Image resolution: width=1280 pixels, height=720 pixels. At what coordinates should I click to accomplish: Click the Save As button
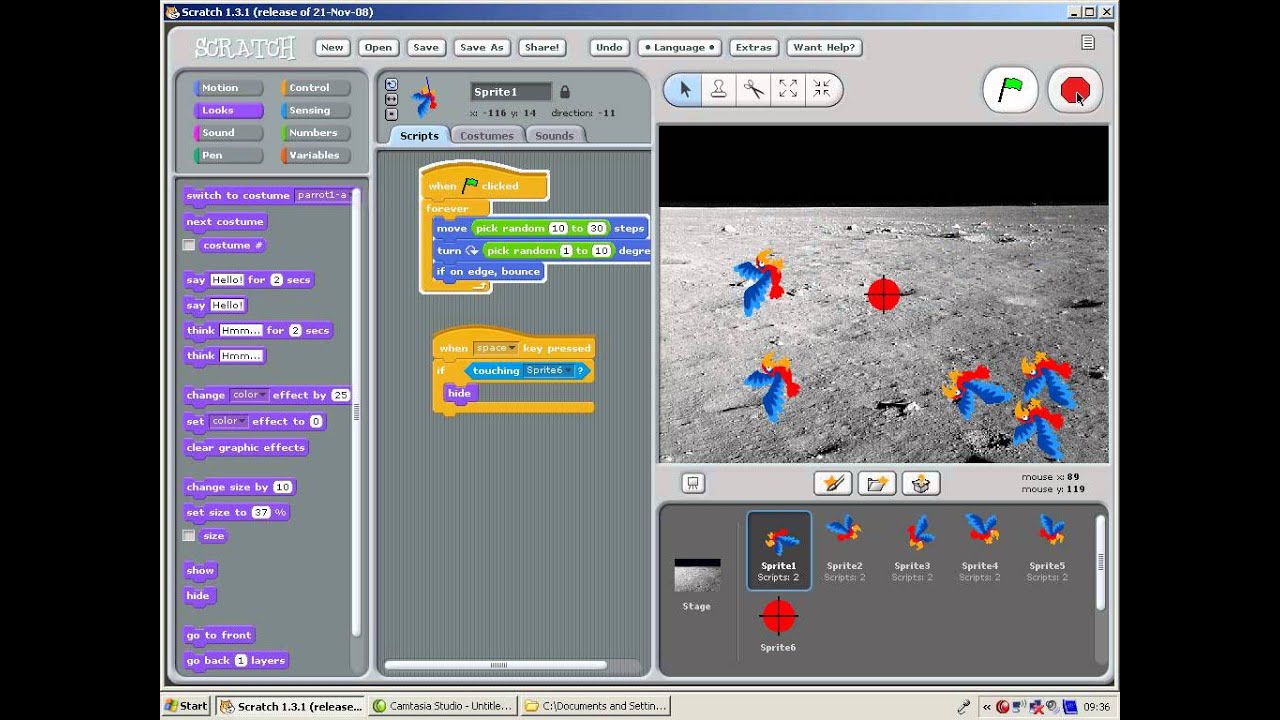(482, 47)
